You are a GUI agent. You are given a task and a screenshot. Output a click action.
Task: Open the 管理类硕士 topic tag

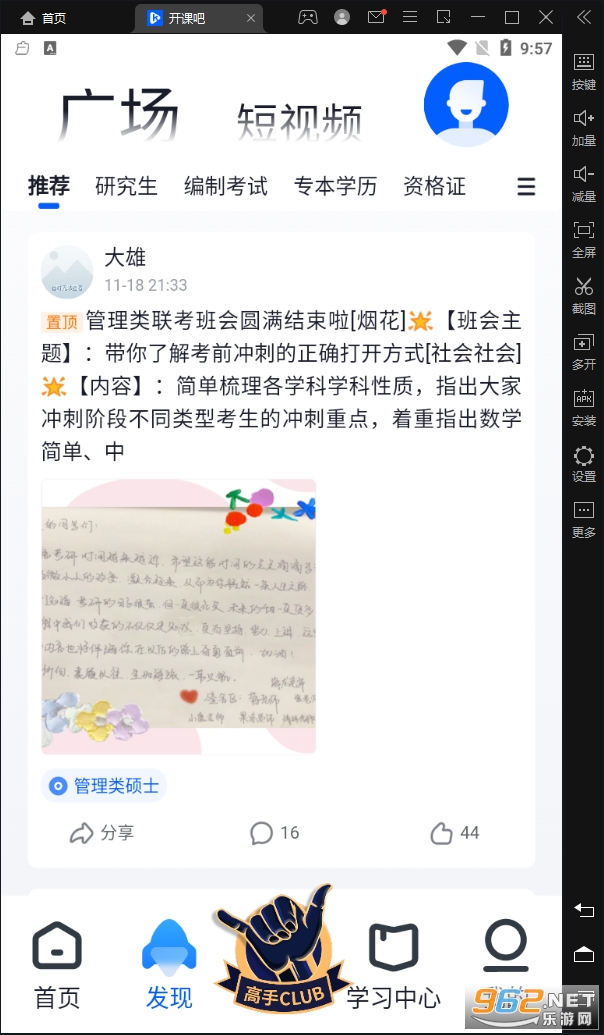104,785
